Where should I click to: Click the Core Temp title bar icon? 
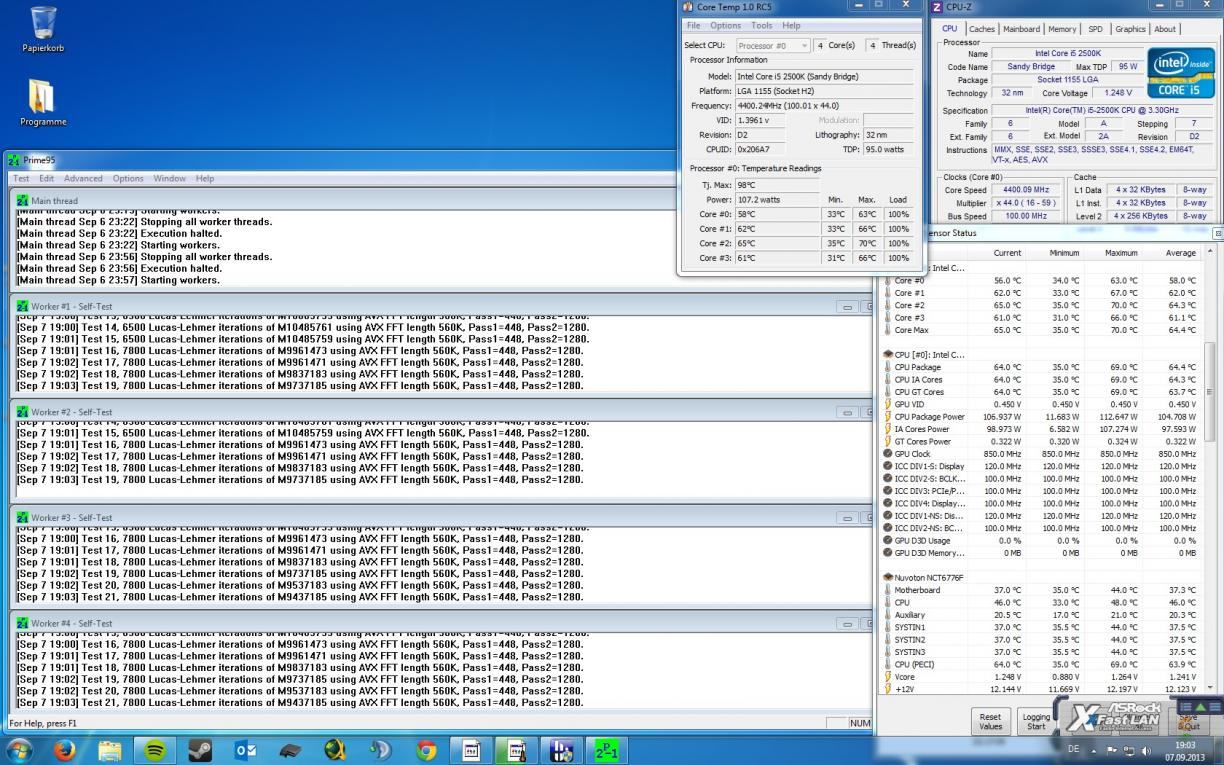pyautogui.click(x=688, y=7)
